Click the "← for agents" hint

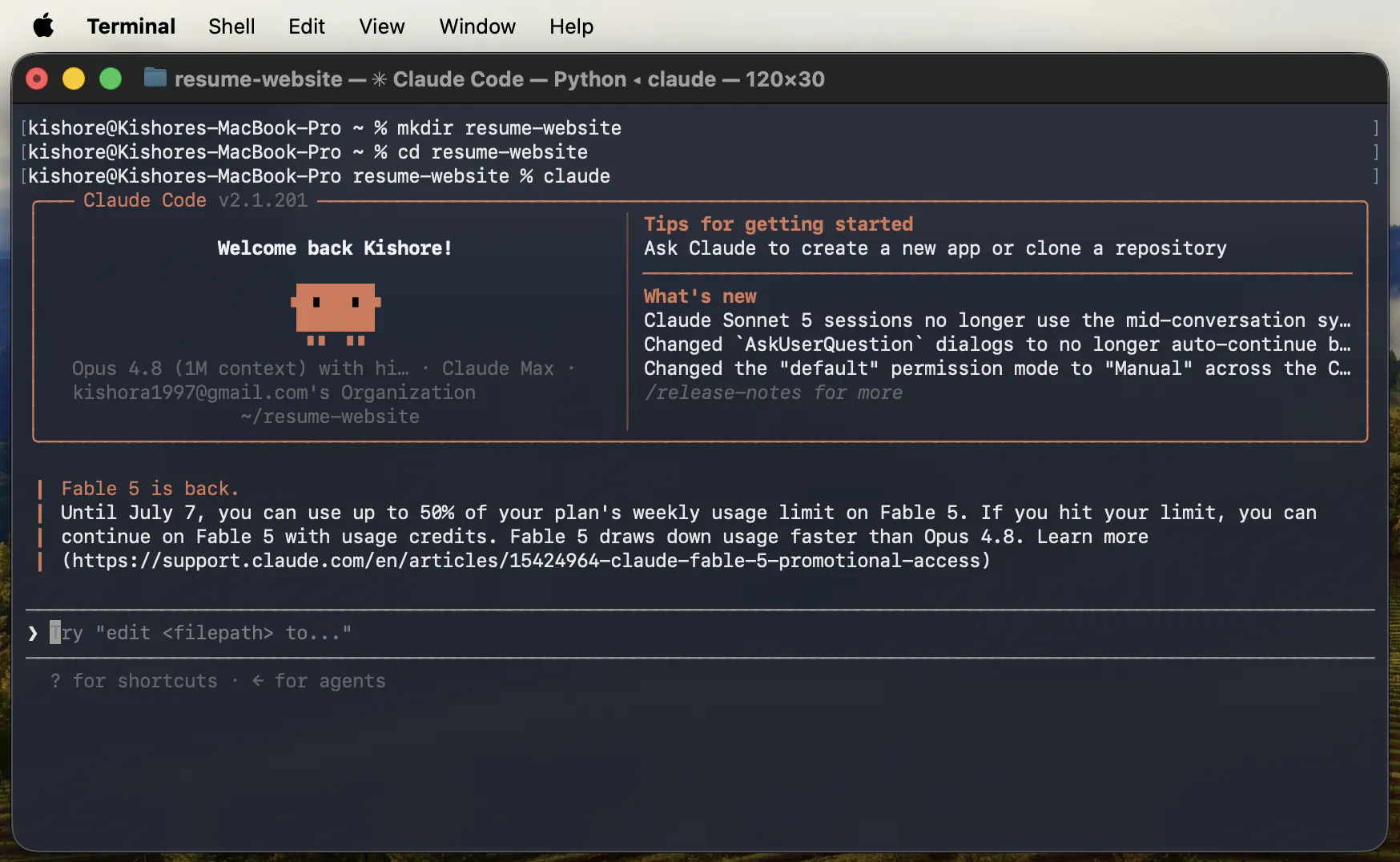(x=319, y=681)
